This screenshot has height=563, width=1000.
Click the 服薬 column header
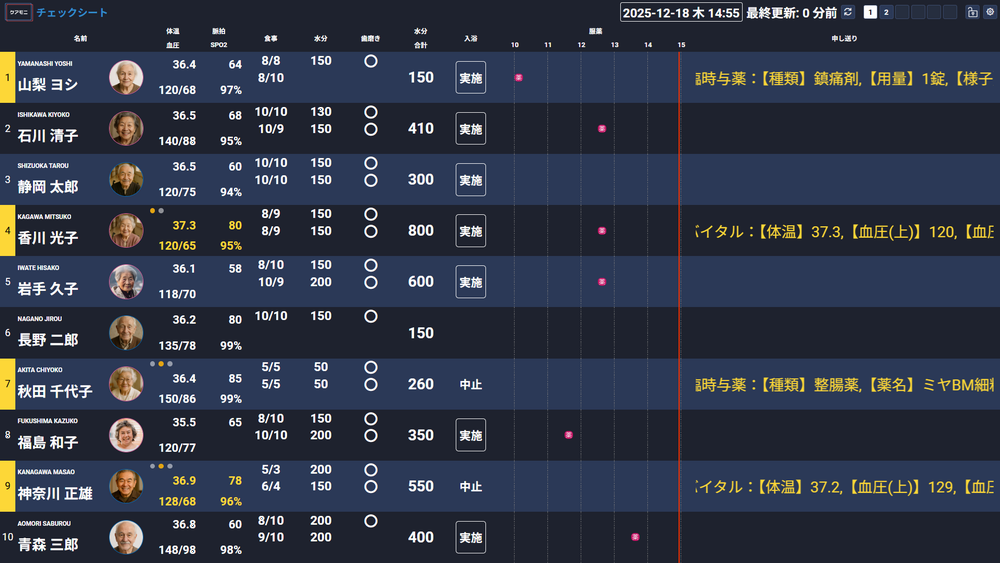pos(596,31)
